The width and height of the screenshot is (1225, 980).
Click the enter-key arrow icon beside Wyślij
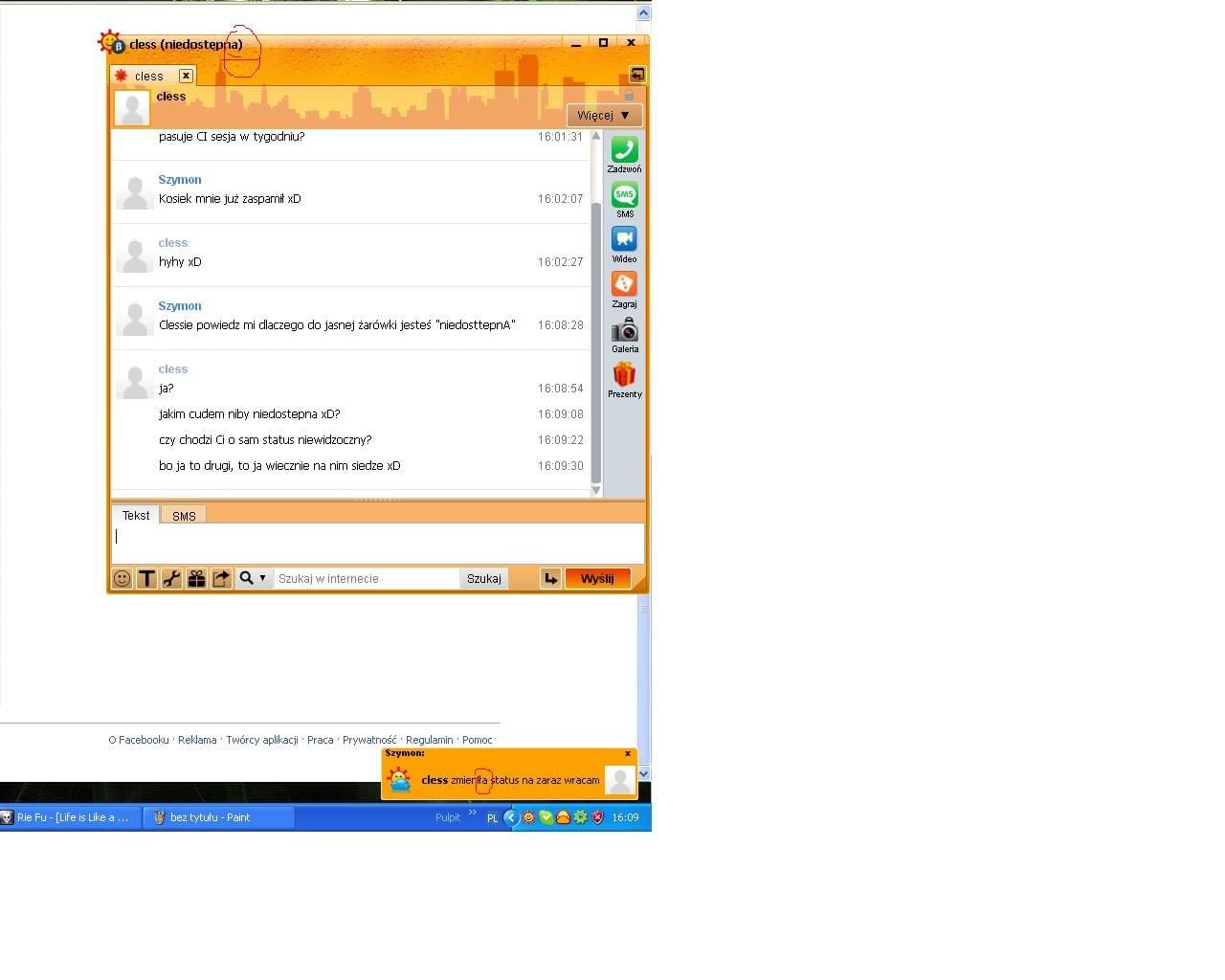550,578
